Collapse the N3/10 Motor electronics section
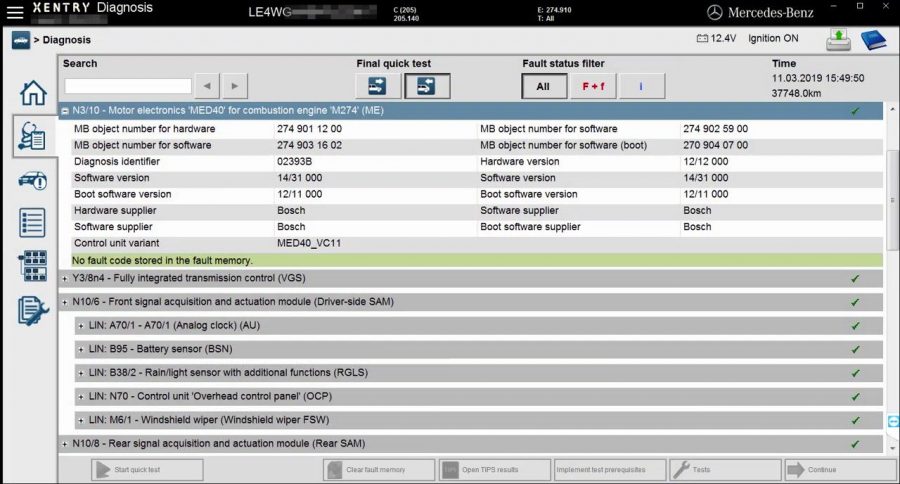 65,111
